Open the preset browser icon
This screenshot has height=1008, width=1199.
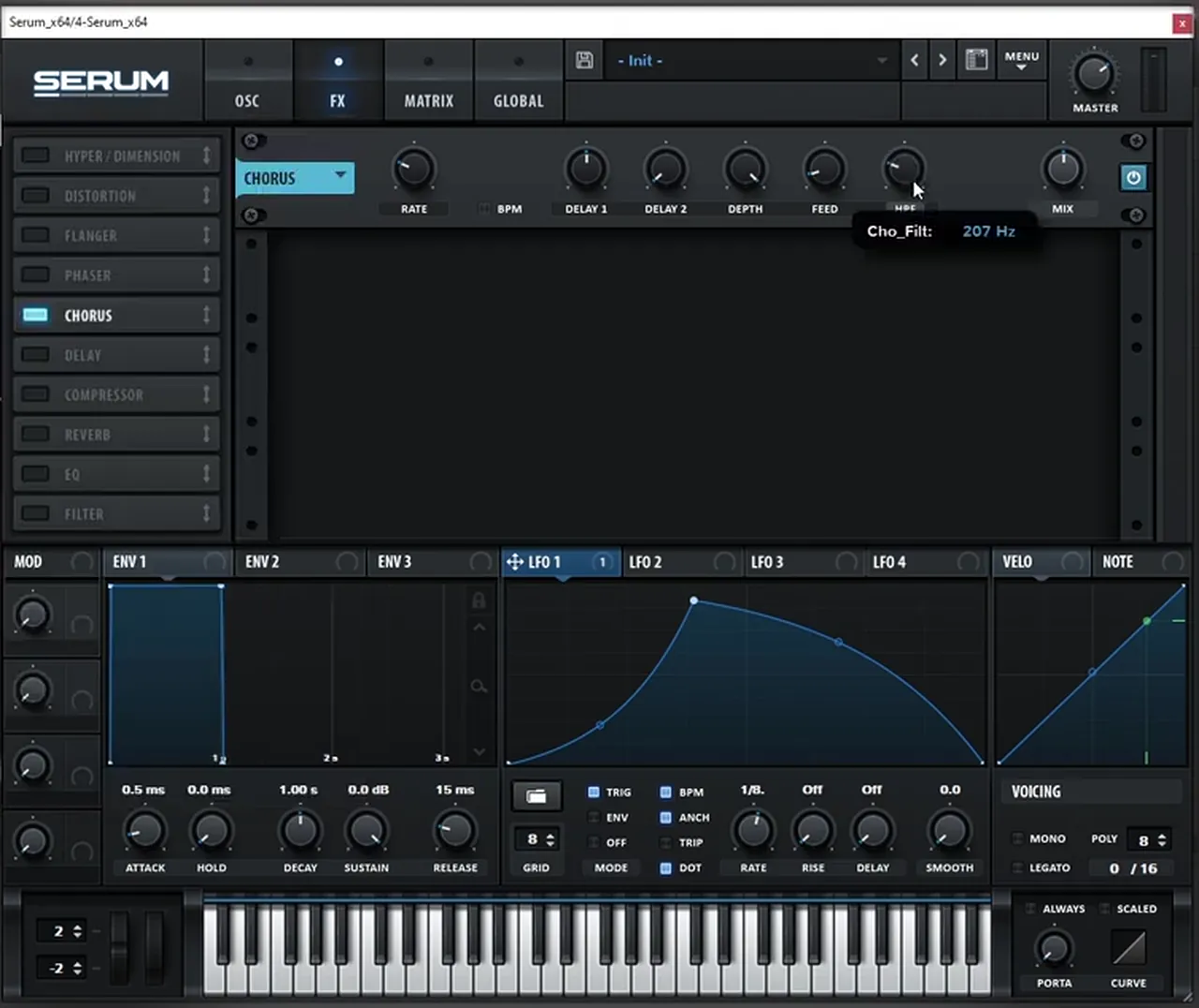pos(976,60)
